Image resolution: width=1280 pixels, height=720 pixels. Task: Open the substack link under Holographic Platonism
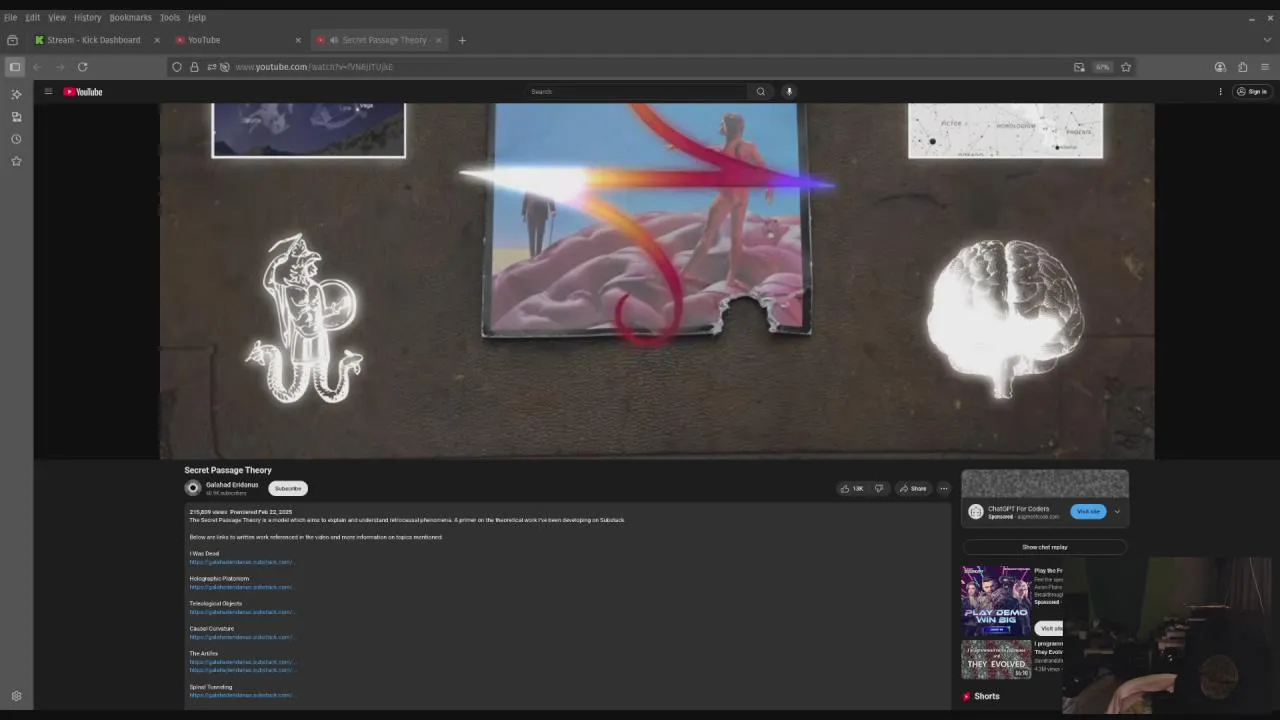coord(241,587)
